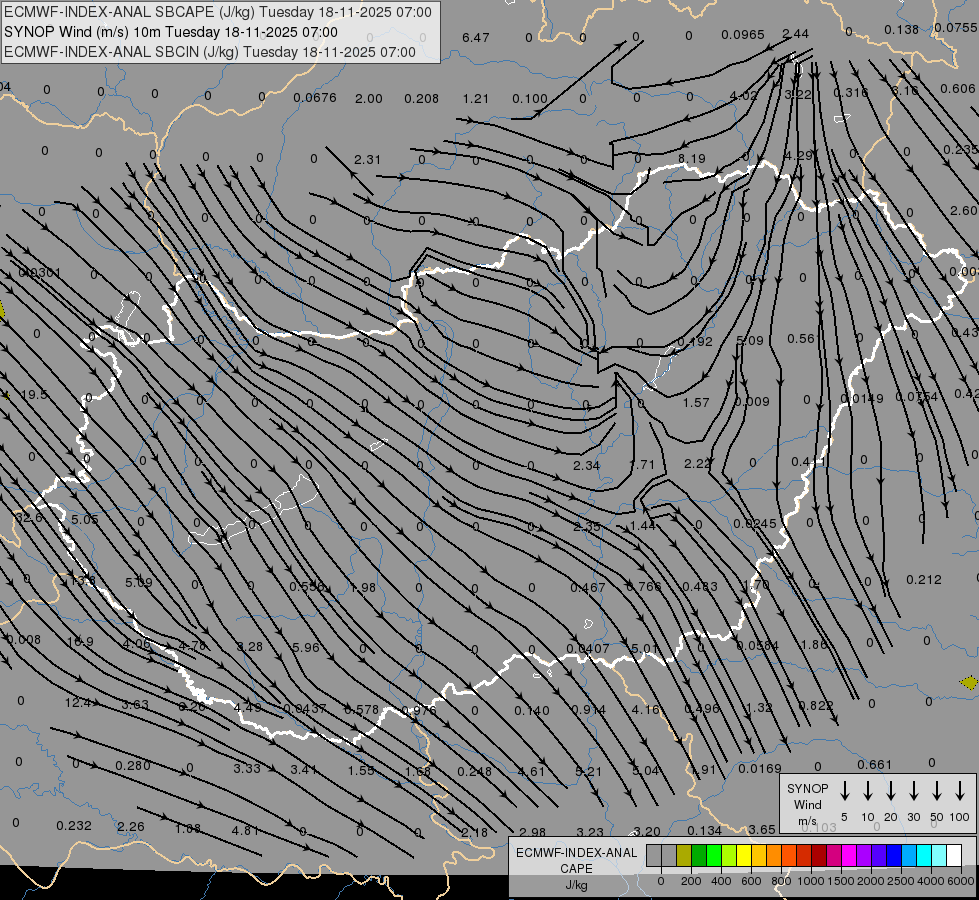Image resolution: width=979 pixels, height=900 pixels.
Task: Click the 6.47 value near top
Action: [x=476, y=37]
